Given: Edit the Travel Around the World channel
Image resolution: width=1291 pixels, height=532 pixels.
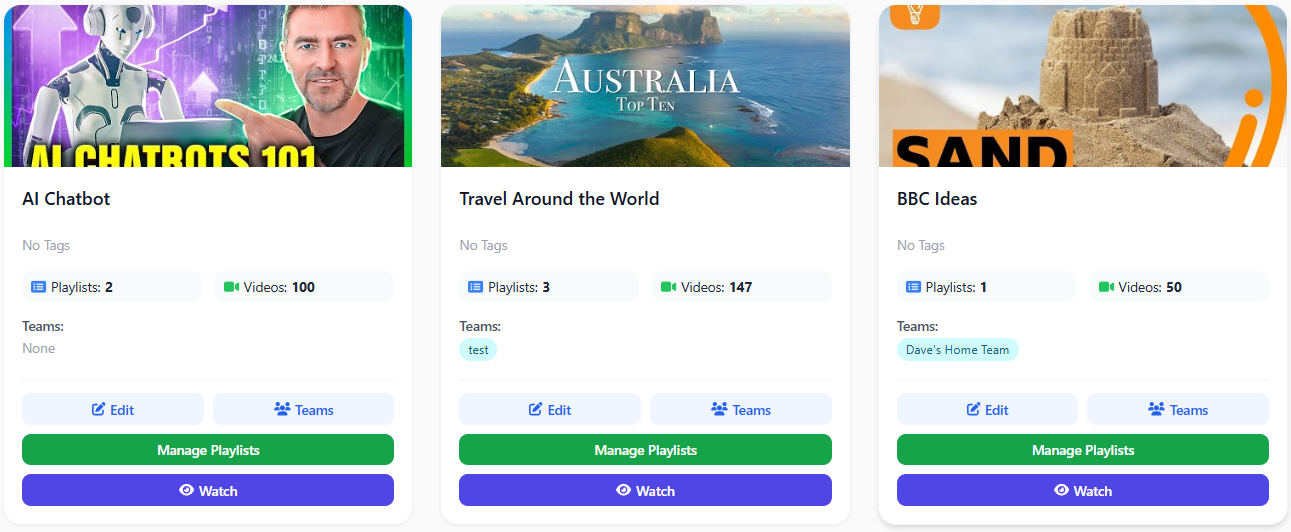Looking at the screenshot, I should (550, 409).
